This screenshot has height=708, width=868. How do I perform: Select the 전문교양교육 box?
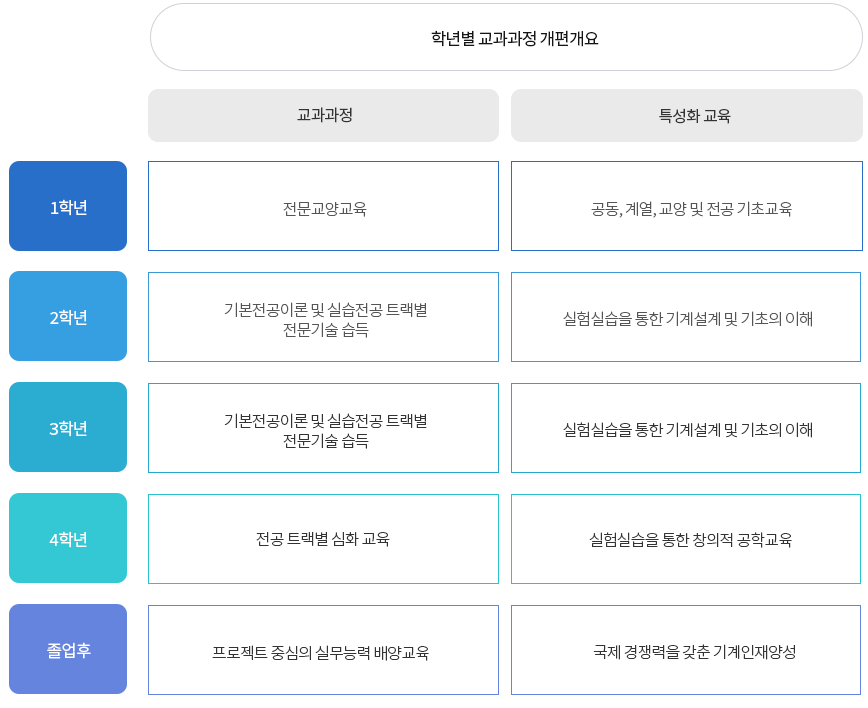[x=323, y=207]
